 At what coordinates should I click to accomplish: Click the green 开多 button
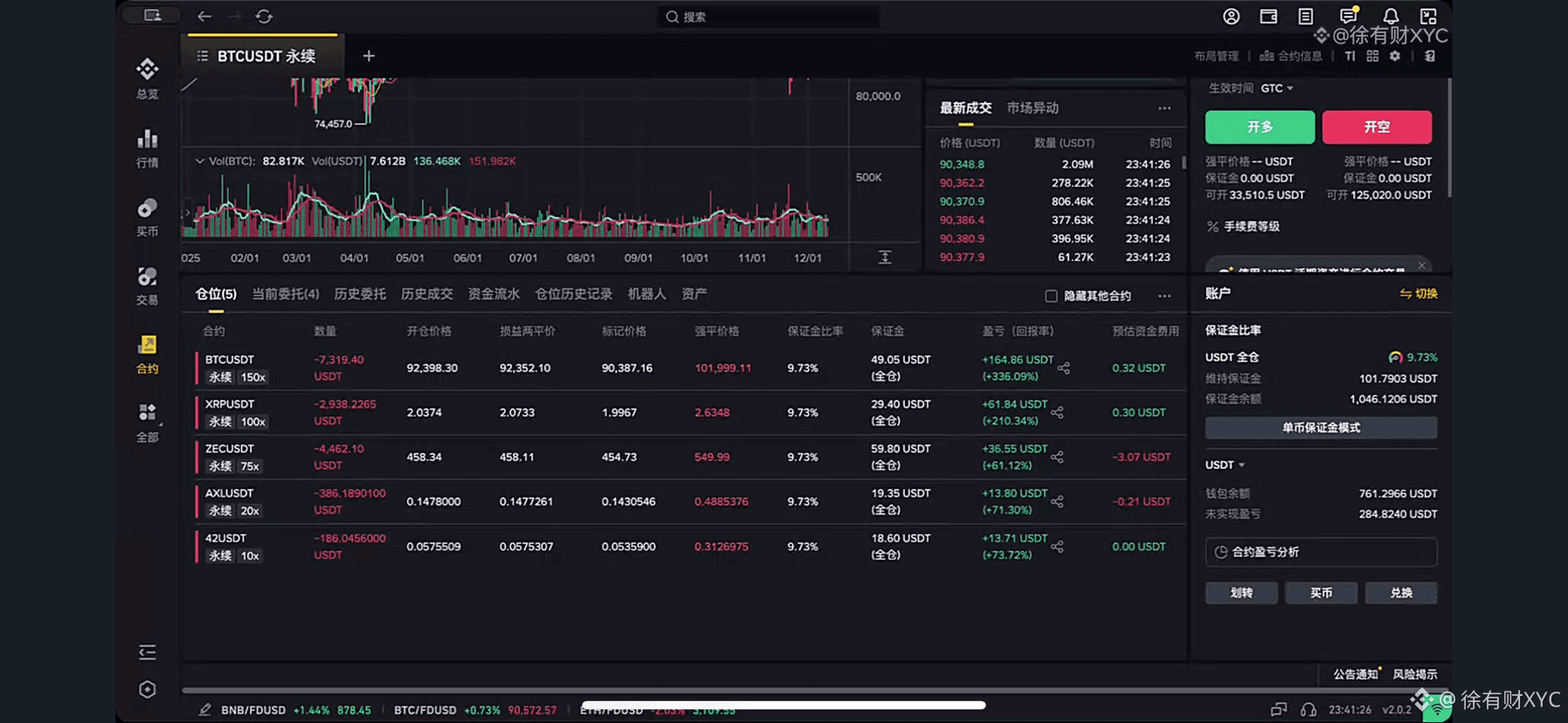[1260, 127]
